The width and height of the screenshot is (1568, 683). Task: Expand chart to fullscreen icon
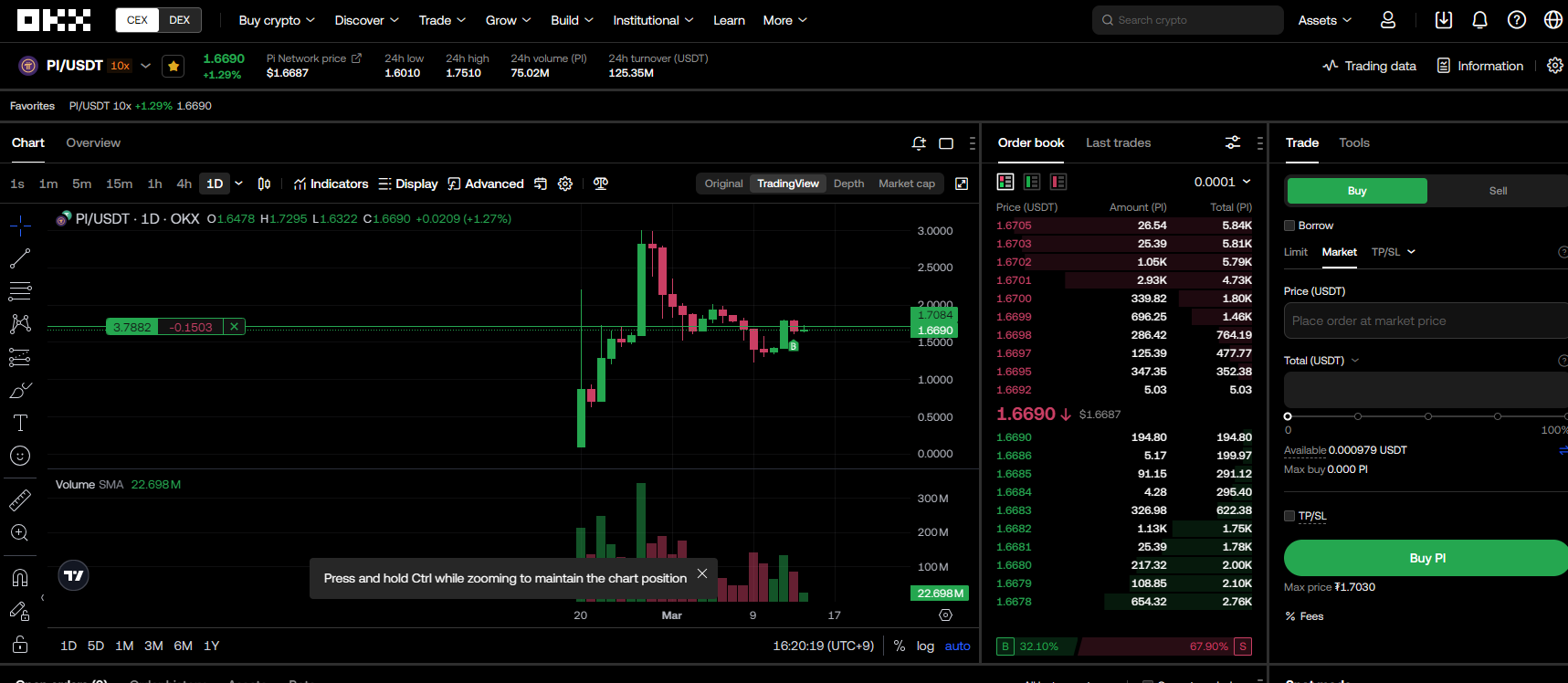point(962,184)
